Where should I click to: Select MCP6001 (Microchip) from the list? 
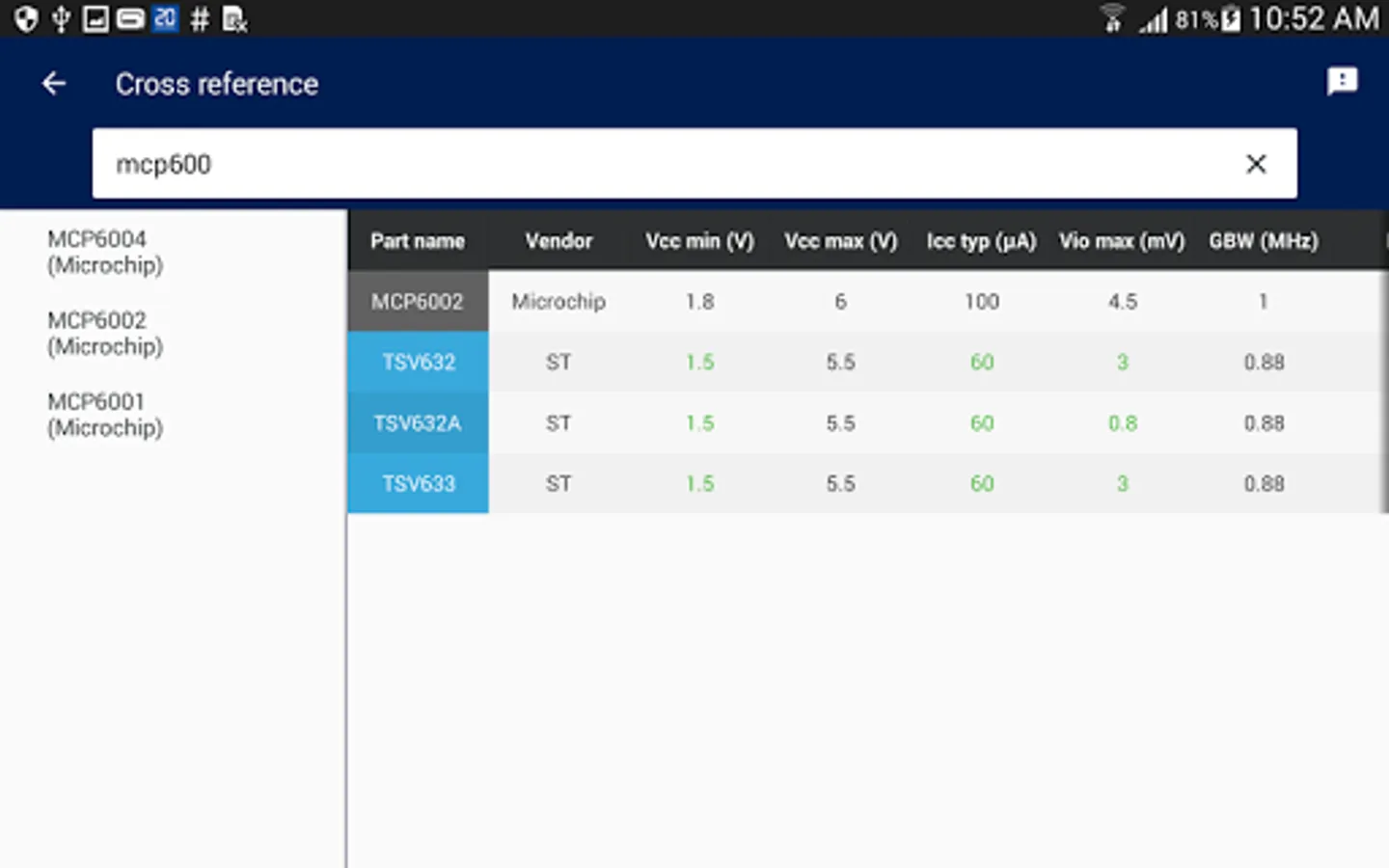click(x=106, y=415)
